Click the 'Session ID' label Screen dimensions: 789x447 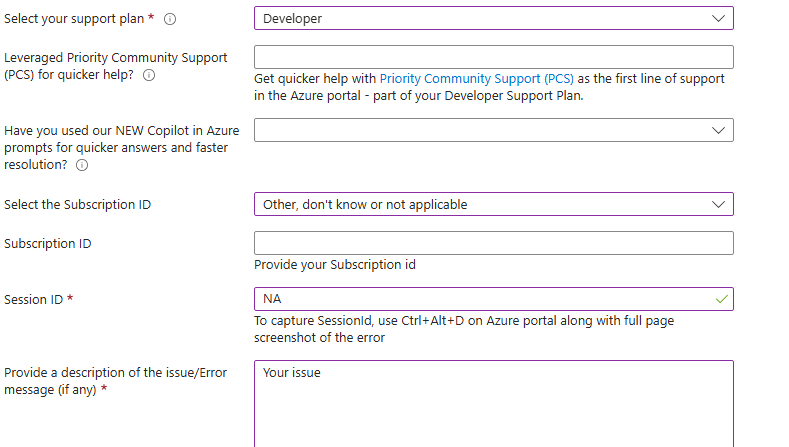point(33,300)
